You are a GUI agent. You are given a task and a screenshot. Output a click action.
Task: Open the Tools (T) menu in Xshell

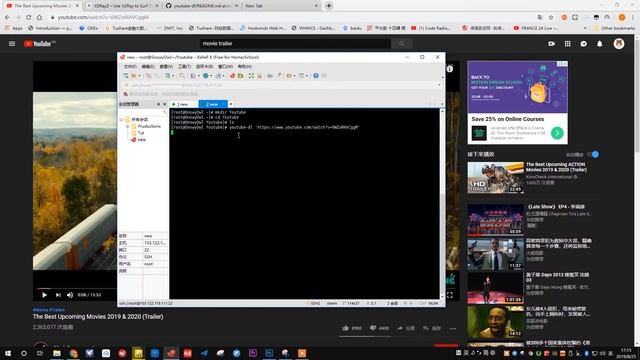pos(184,66)
